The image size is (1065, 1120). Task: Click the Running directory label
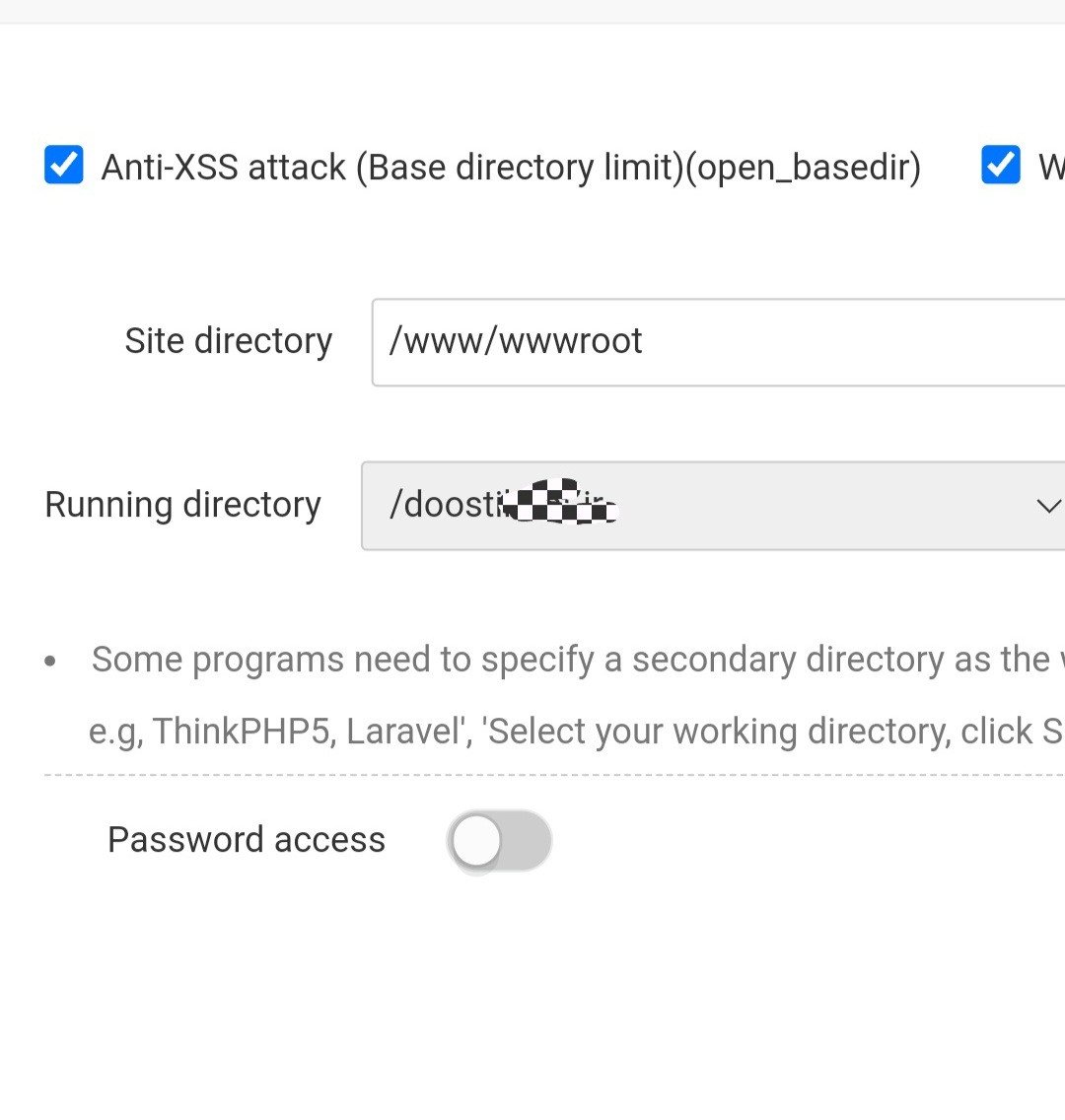point(182,505)
